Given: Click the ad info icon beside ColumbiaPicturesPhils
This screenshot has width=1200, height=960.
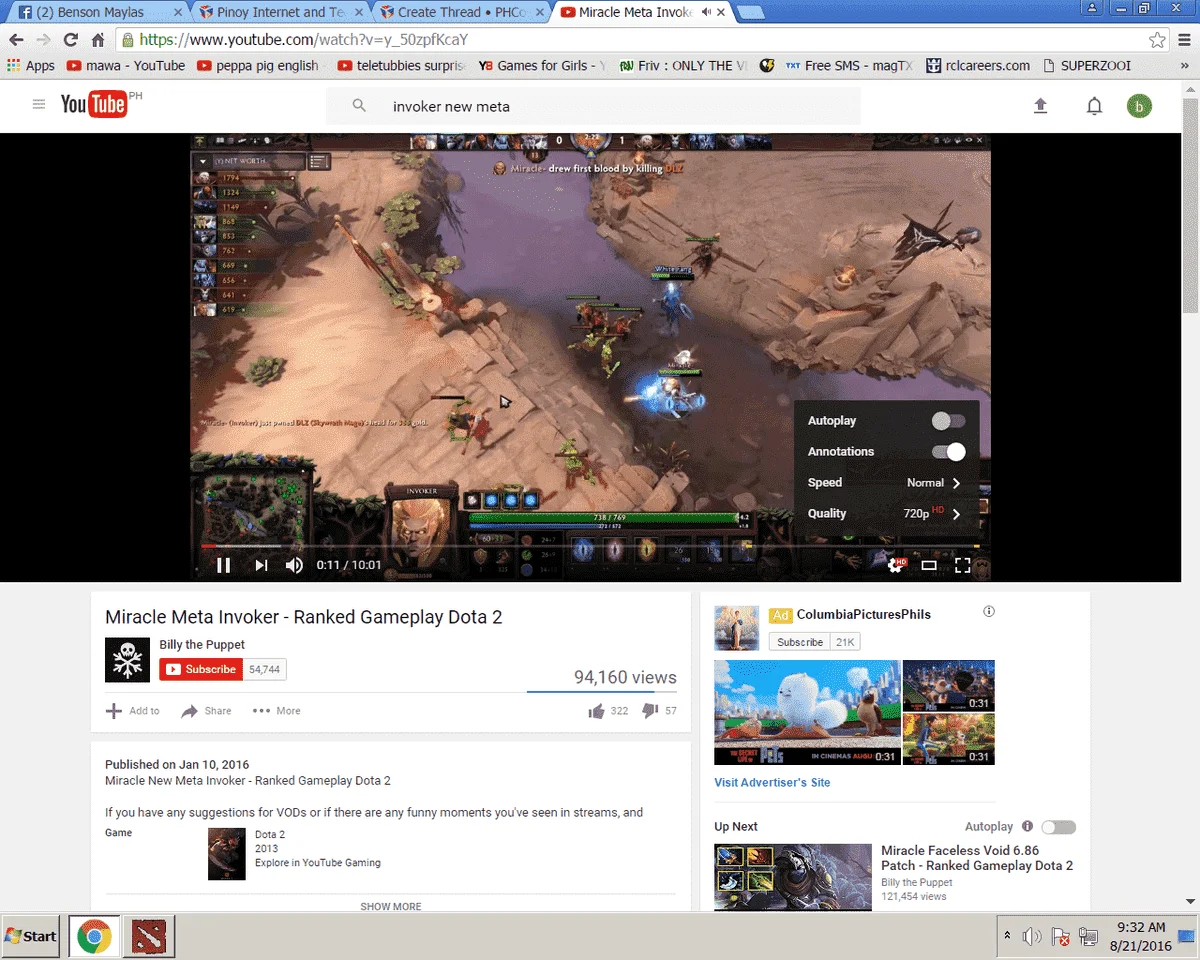Looking at the screenshot, I should click(989, 611).
